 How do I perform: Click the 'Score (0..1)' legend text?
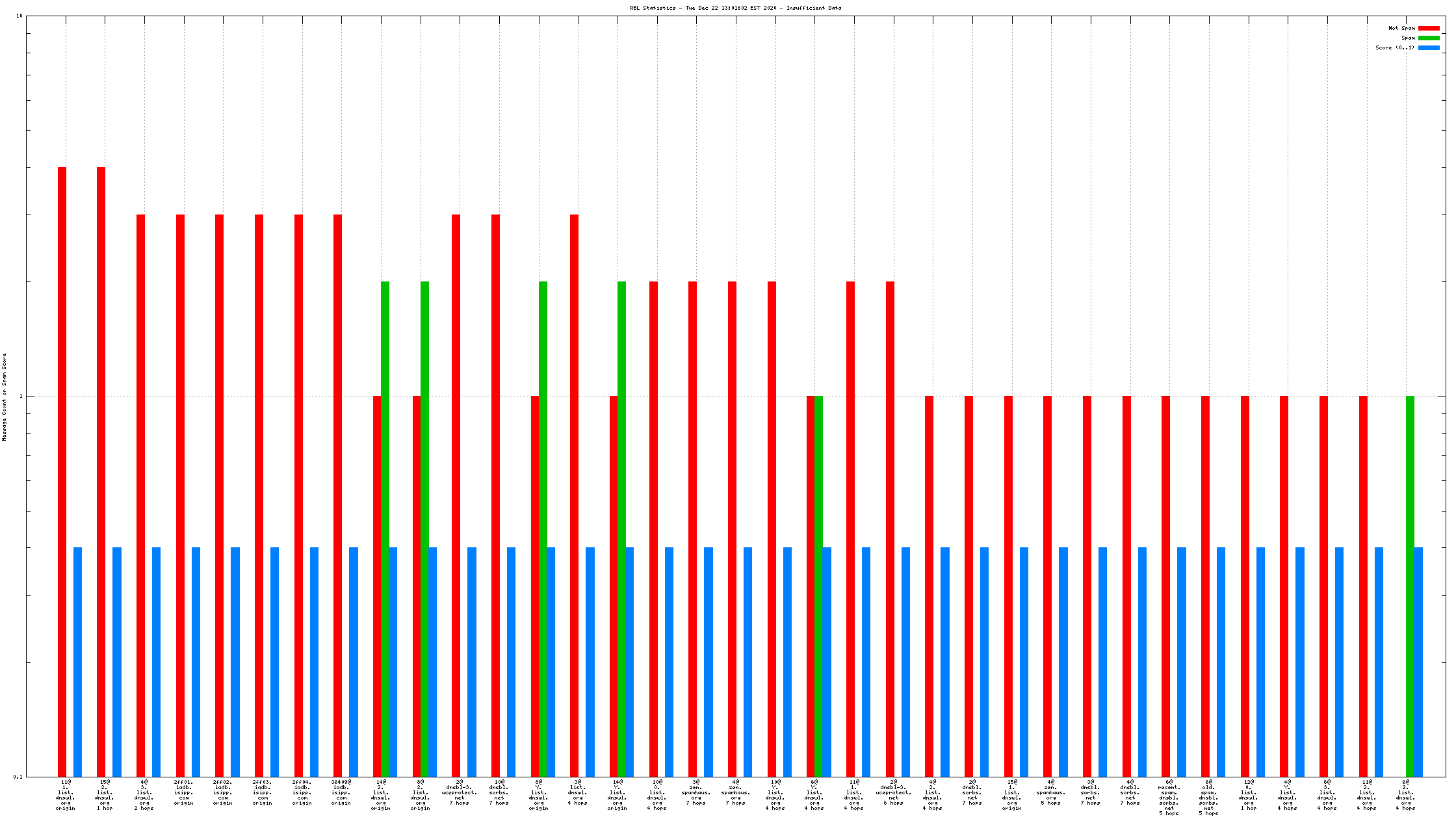click(1395, 48)
